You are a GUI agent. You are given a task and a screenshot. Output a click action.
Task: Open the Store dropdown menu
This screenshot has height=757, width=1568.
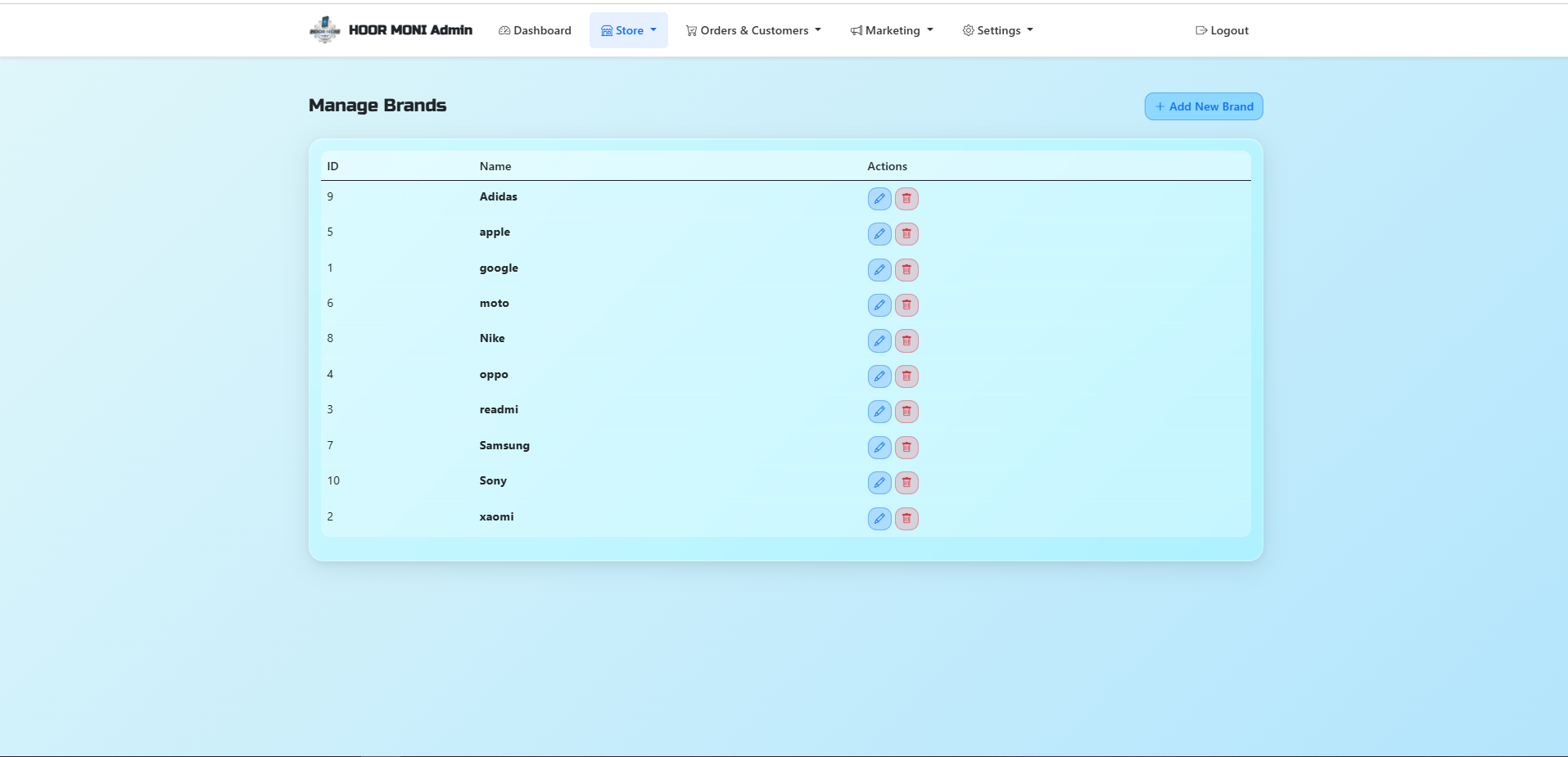pyautogui.click(x=629, y=30)
